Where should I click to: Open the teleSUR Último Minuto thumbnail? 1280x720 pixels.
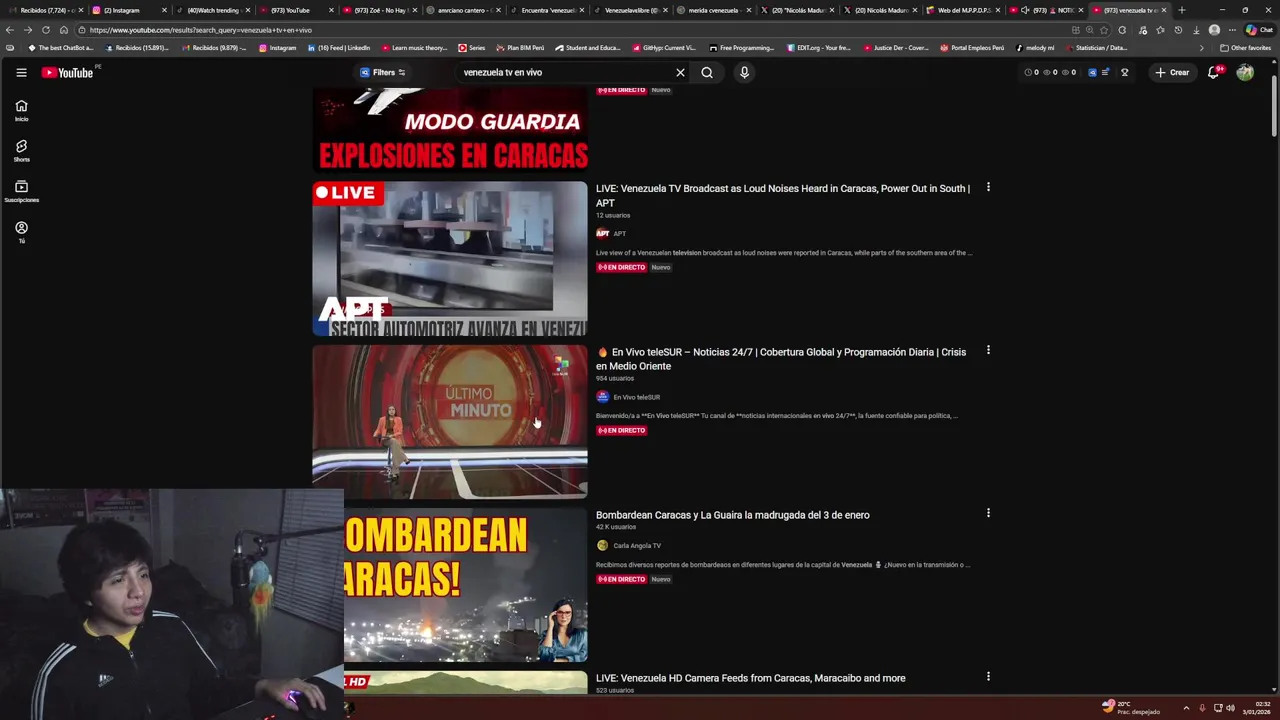[x=450, y=421]
